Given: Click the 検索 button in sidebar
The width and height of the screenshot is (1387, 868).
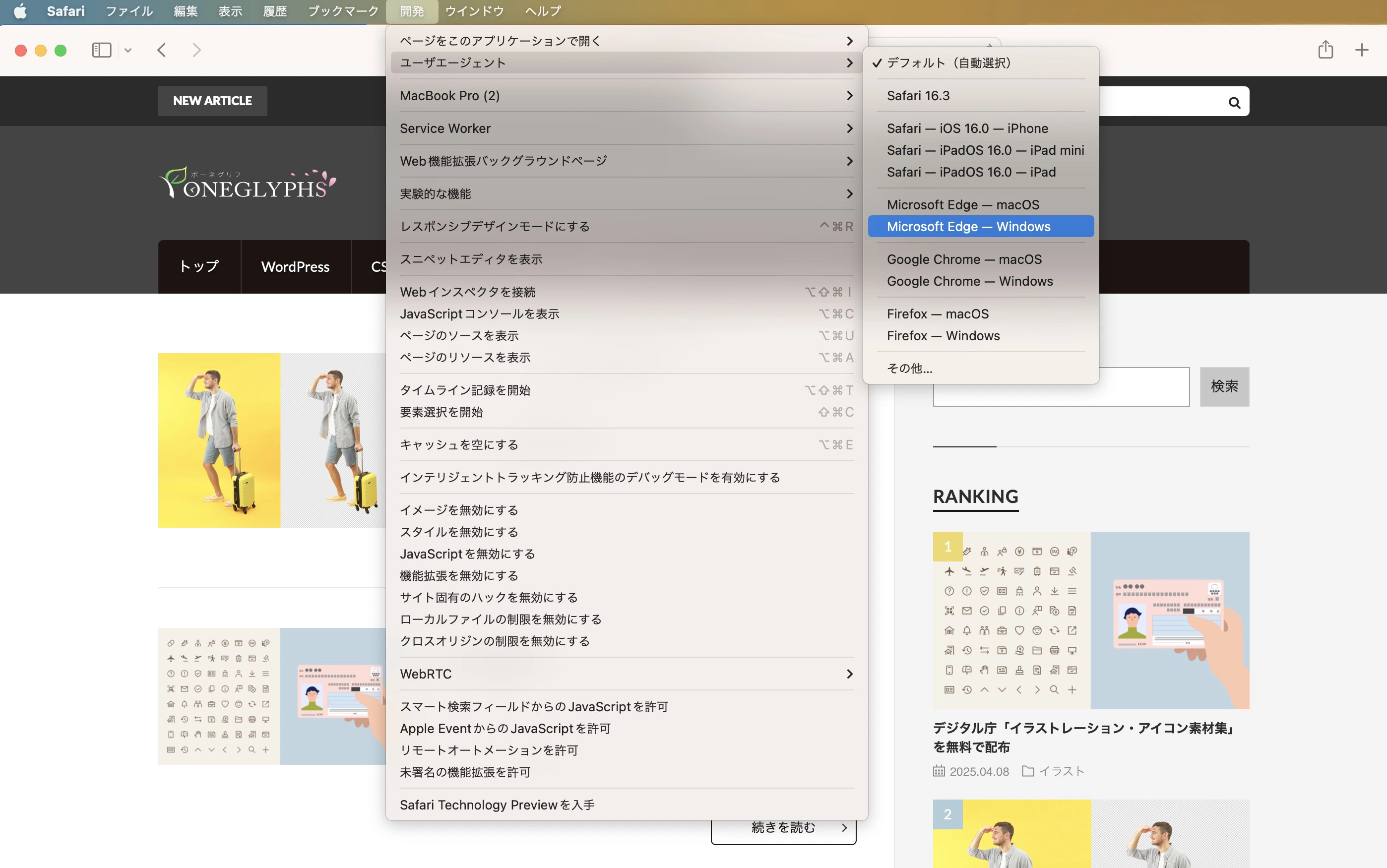Looking at the screenshot, I should click(1224, 386).
